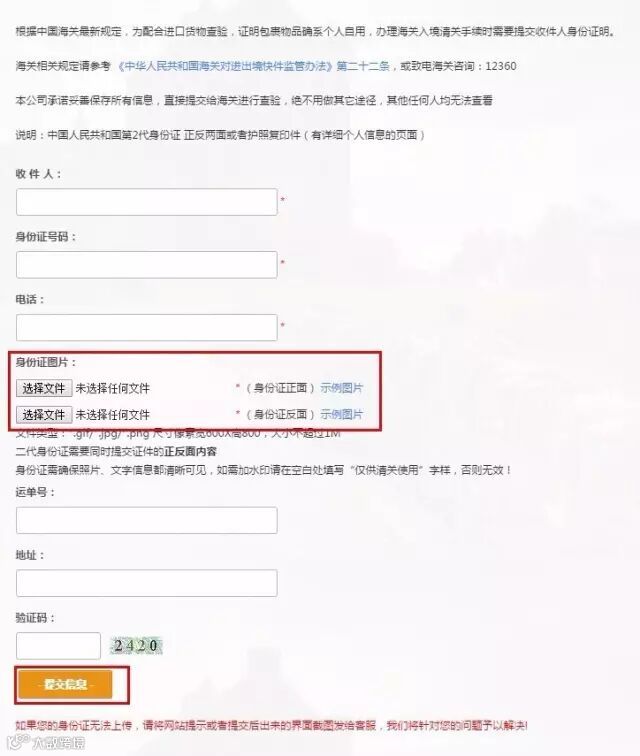The width and height of the screenshot is (640, 756).
Task: Click 未选择任何文件 text for front image
Action: point(113,388)
